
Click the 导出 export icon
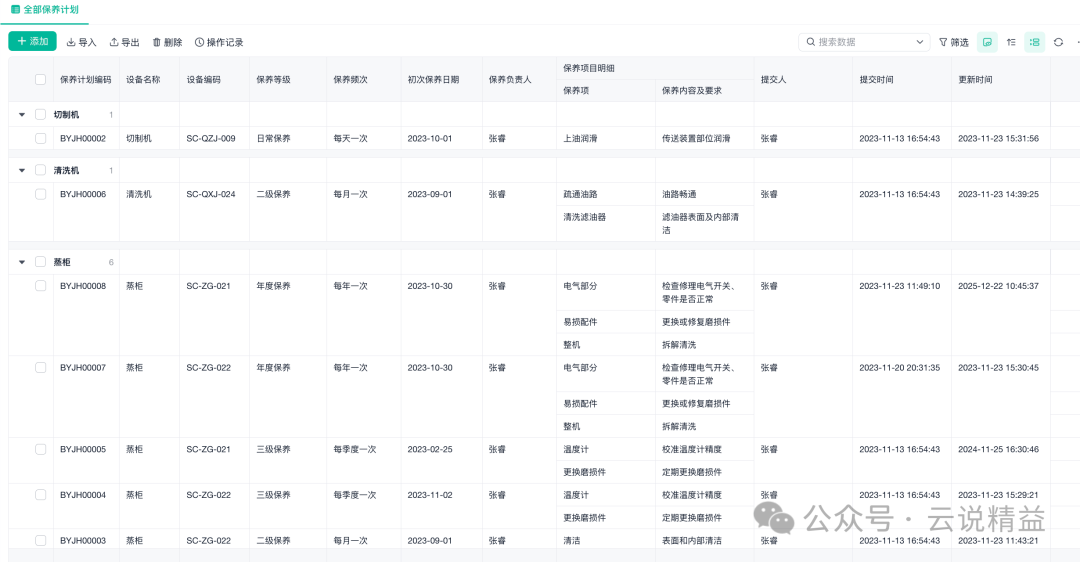114,42
